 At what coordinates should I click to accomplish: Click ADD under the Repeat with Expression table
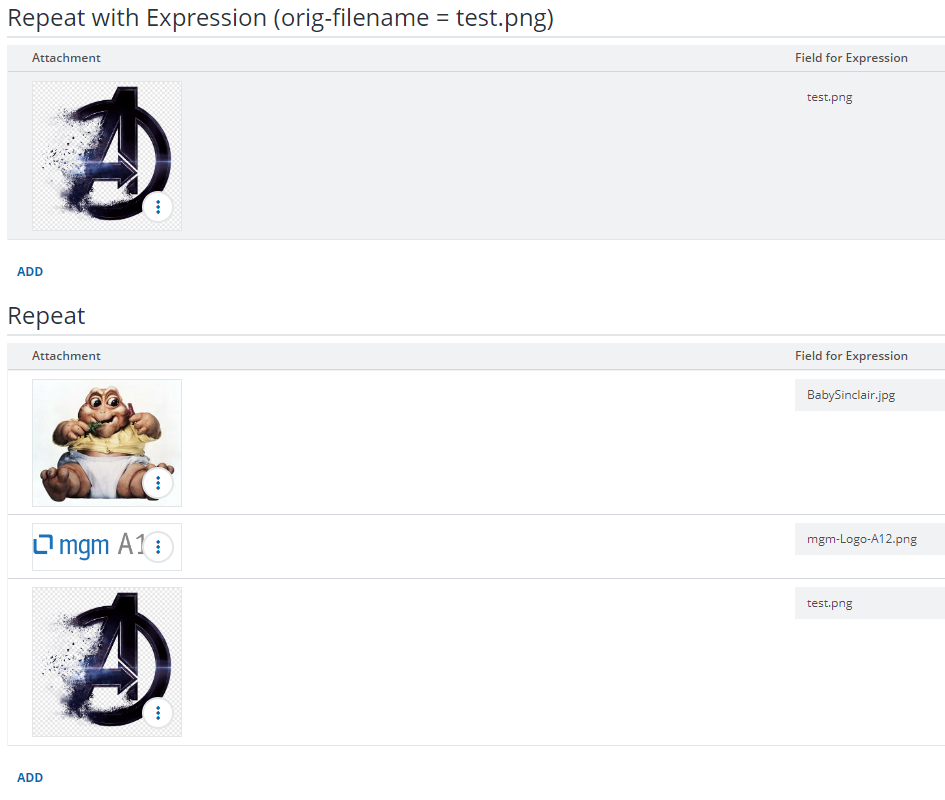click(30, 272)
